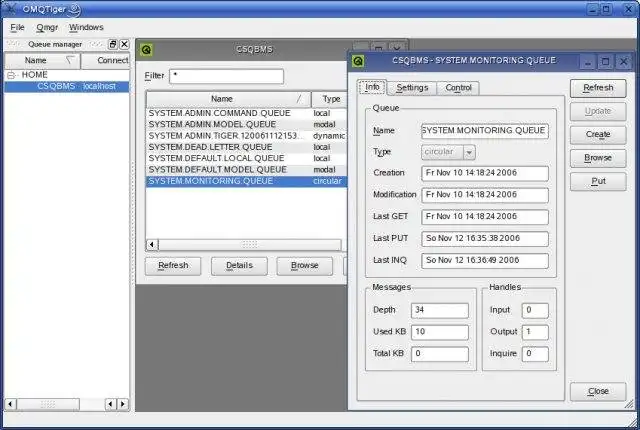Image resolution: width=640 pixels, height=430 pixels.
Task: Select SYSTEM.DEFAULT.MODEL.QUEUE row
Action: 246,170
